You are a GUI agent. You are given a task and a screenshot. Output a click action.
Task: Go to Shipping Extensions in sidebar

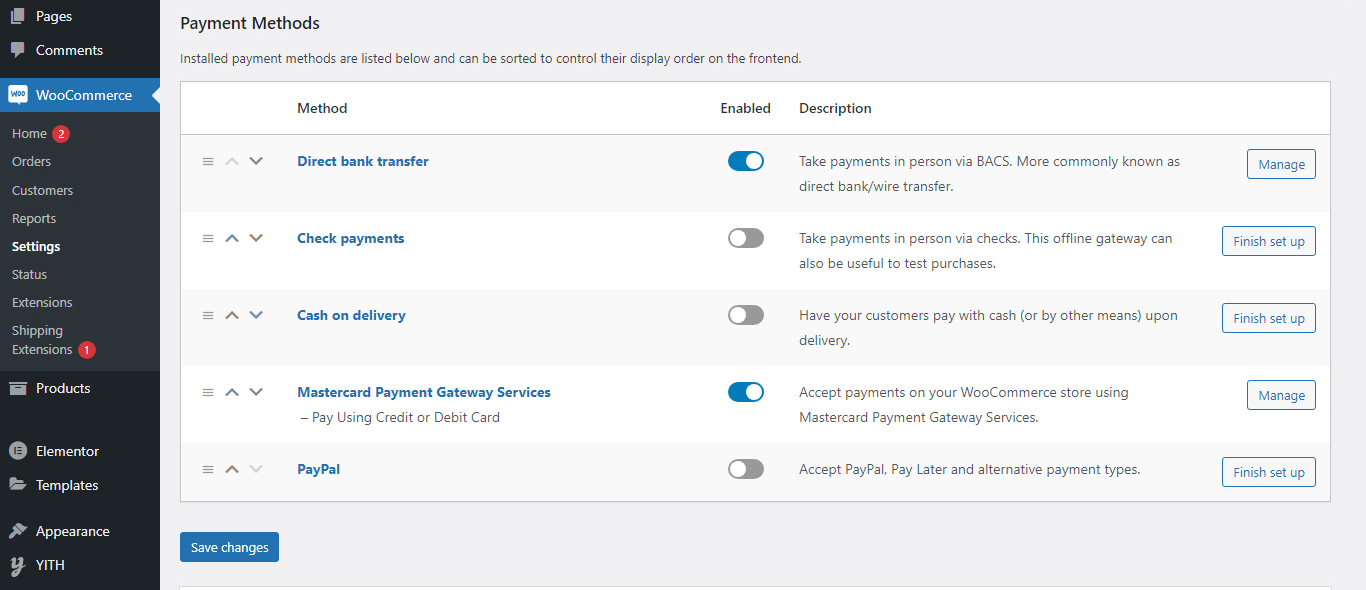(x=42, y=340)
